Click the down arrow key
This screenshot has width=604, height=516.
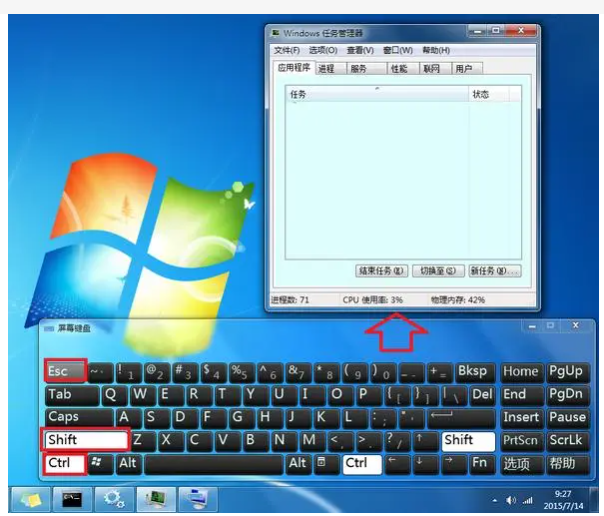tap(424, 464)
